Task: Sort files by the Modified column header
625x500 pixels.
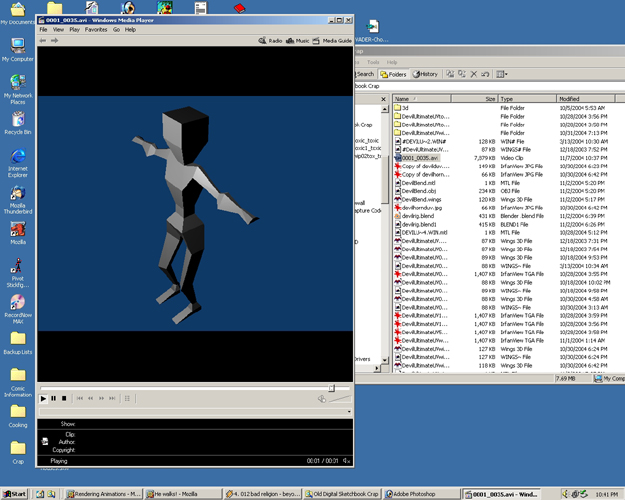Action: [585, 98]
